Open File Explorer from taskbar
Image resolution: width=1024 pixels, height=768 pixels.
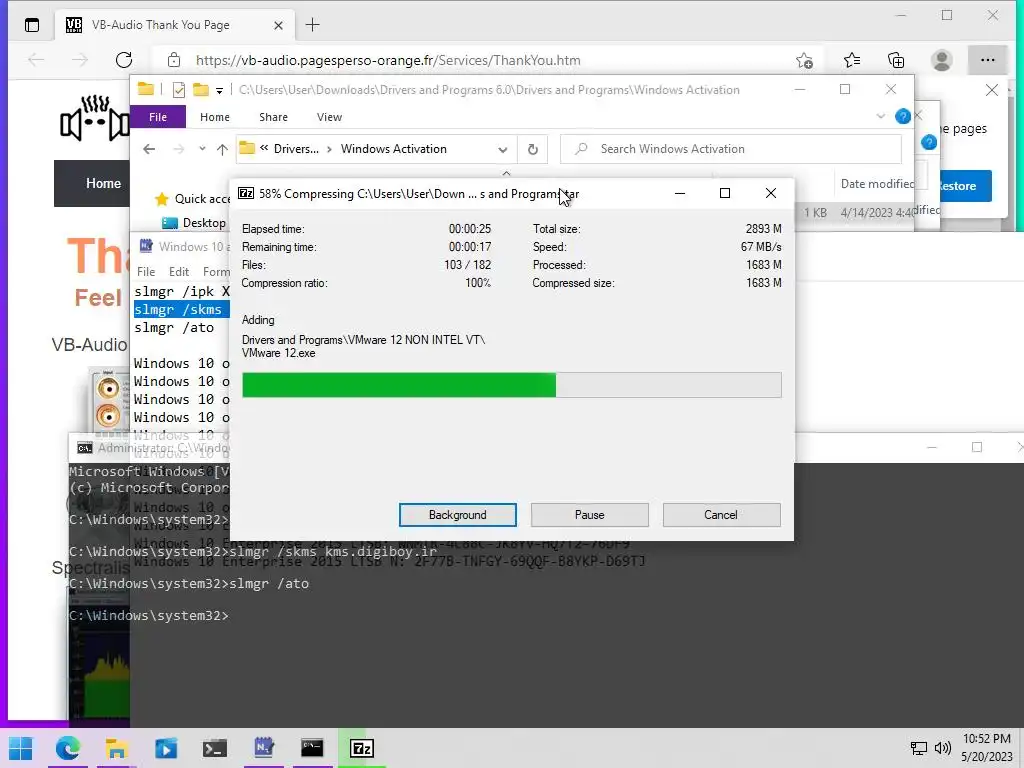117,748
